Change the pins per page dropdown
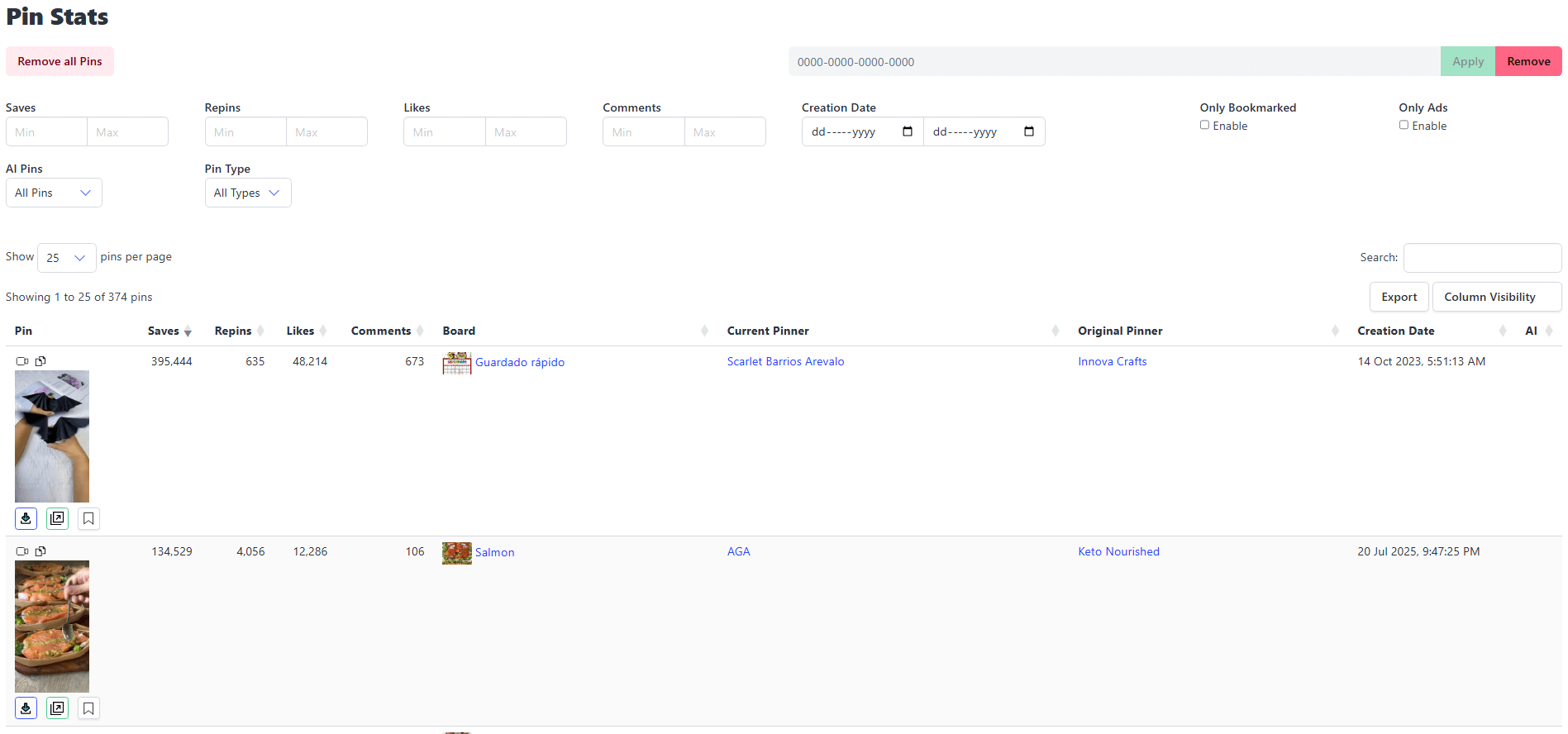The height and width of the screenshot is (734, 1568). (x=67, y=258)
